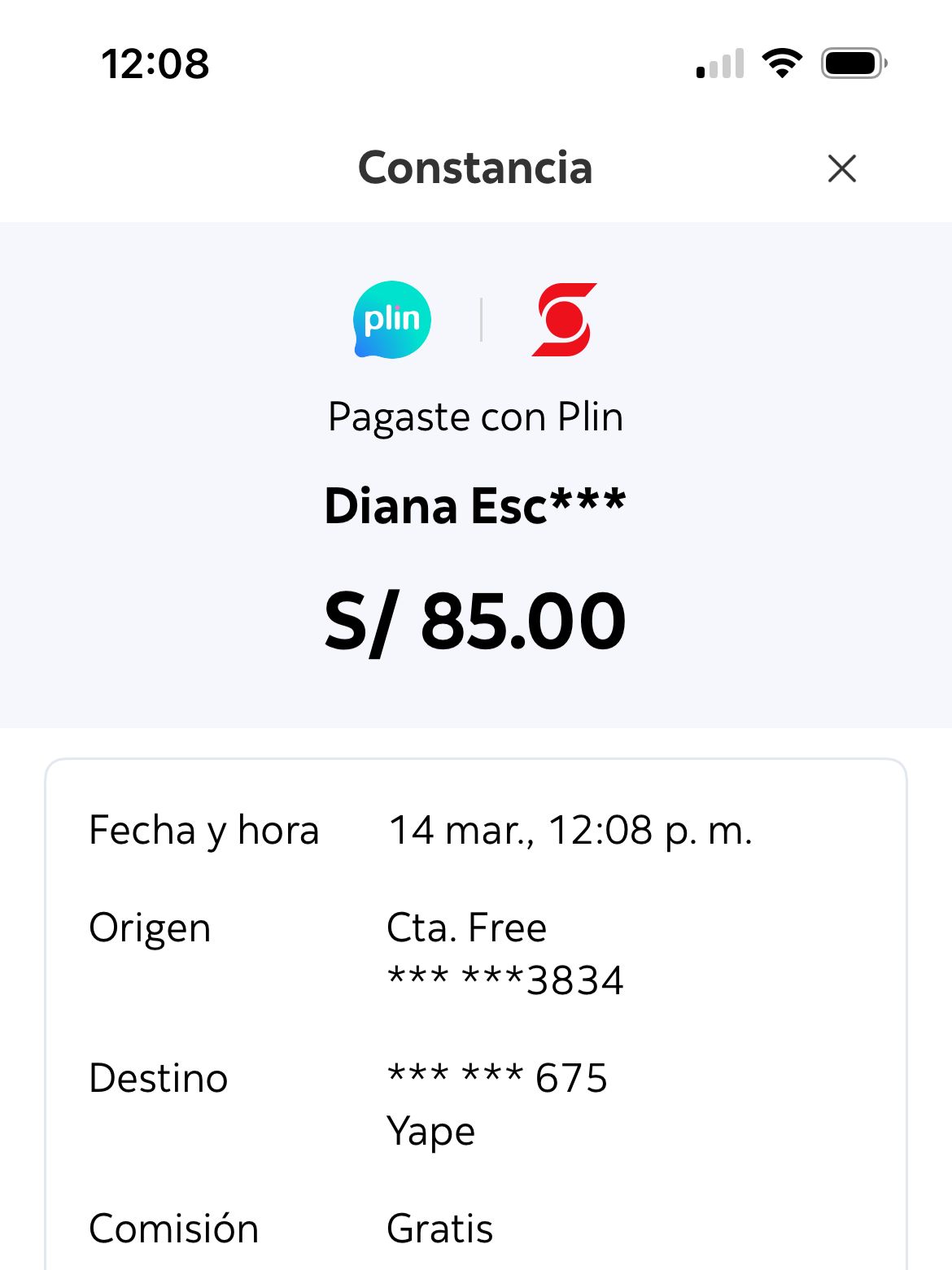The width and height of the screenshot is (952, 1270).
Task: Select origin account number ending 3834
Action: (505, 980)
